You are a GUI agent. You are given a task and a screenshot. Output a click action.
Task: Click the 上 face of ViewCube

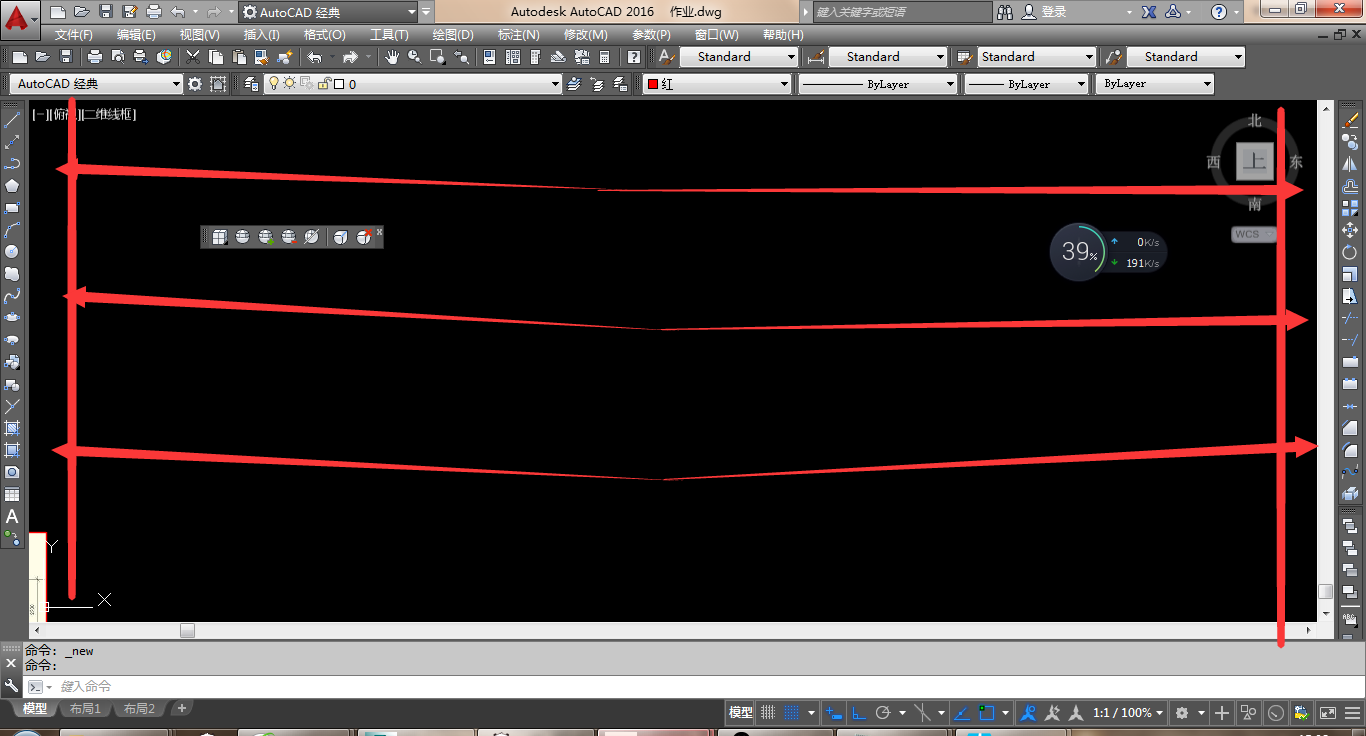(x=1254, y=161)
